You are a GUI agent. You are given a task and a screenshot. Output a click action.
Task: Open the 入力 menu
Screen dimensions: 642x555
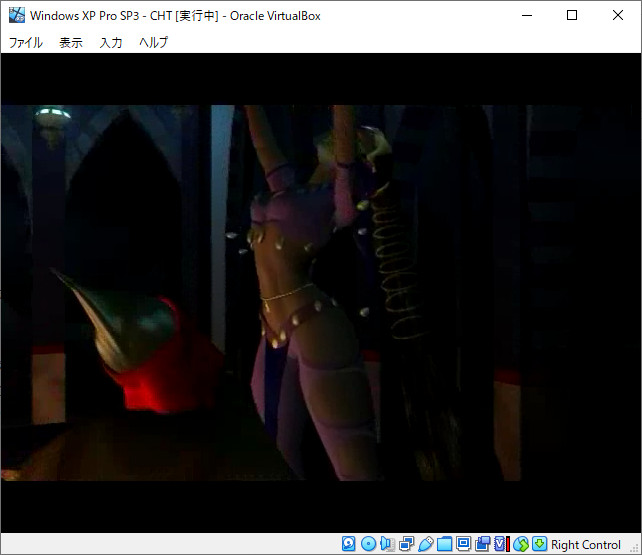pyautogui.click(x=111, y=42)
